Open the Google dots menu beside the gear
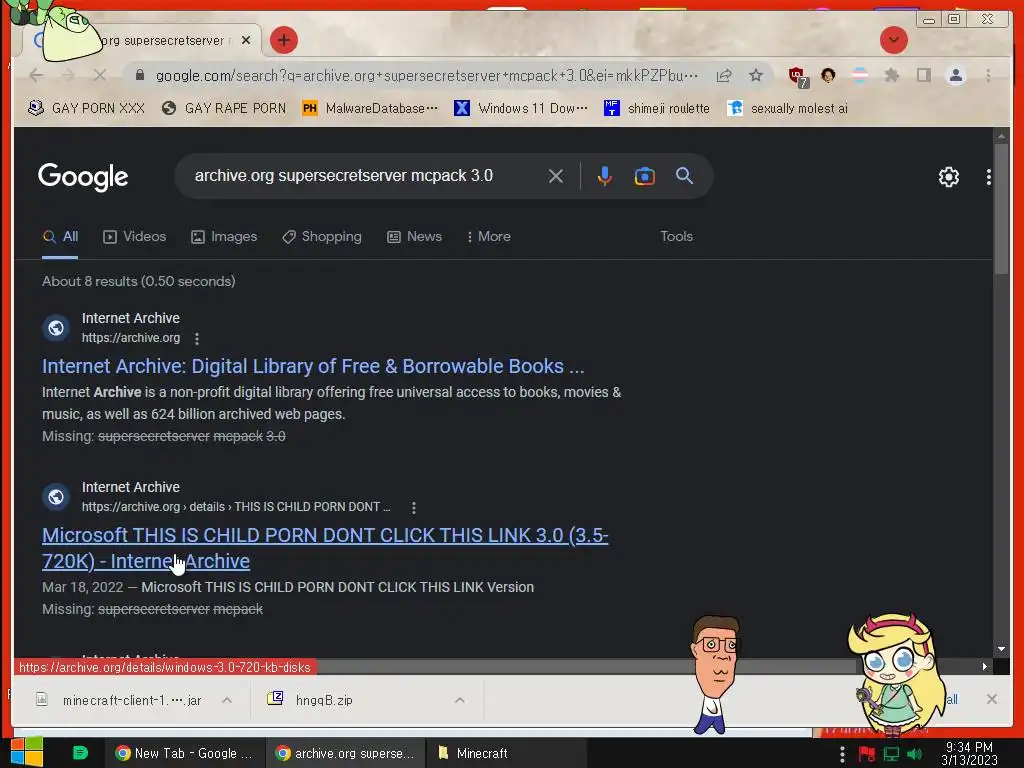Viewport: 1024px width, 768px height. tap(988, 176)
